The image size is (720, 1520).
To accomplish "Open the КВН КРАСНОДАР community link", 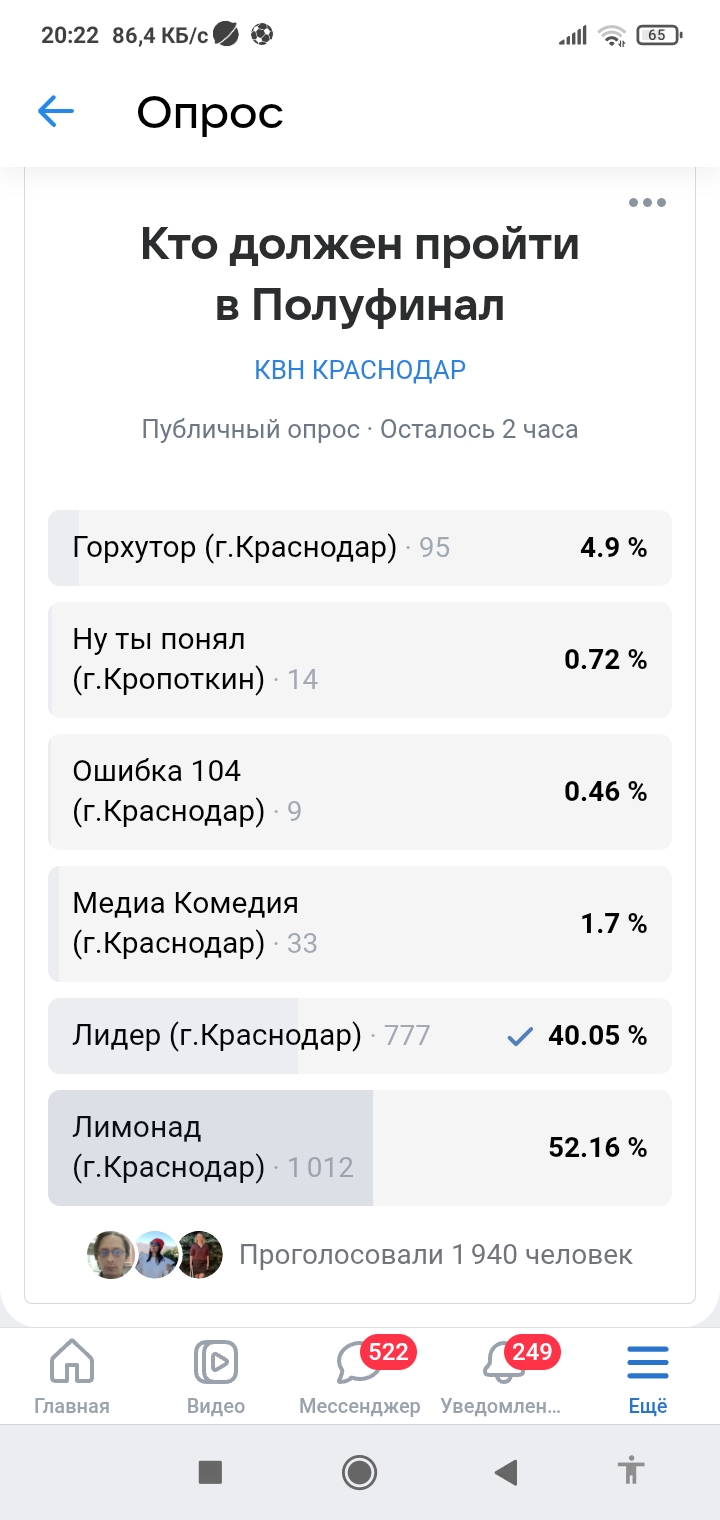I will click(360, 370).
